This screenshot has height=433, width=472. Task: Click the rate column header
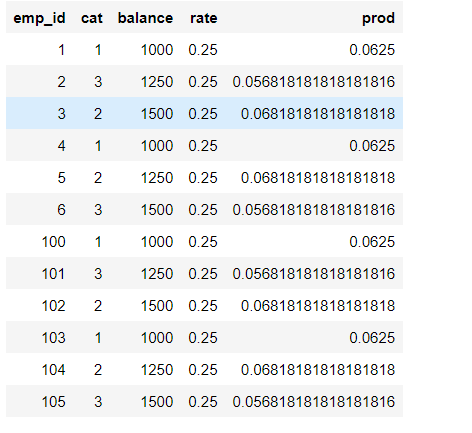(204, 18)
